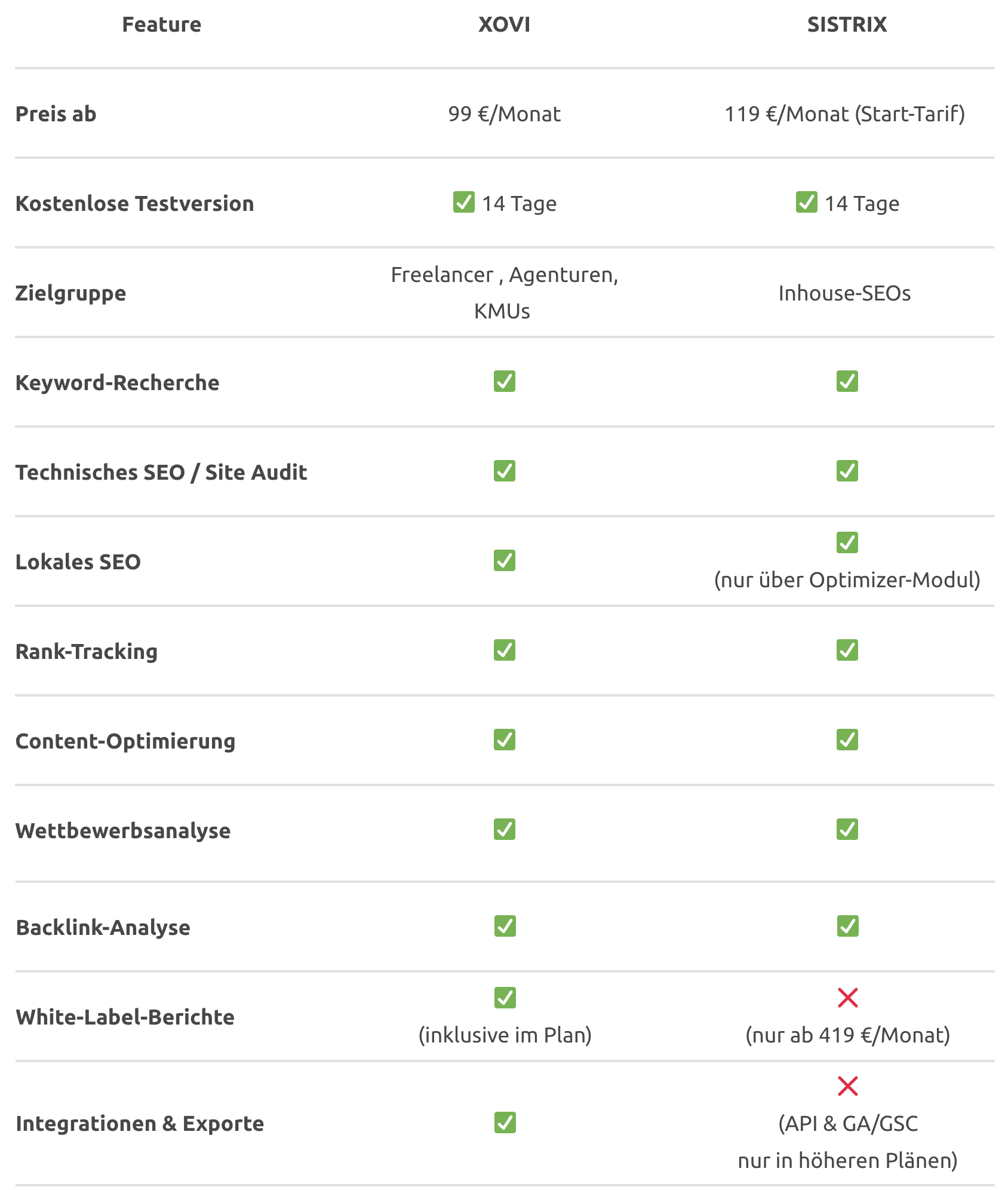Click XOVI checkmark for Backlink-Analyse

click(x=505, y=926)
